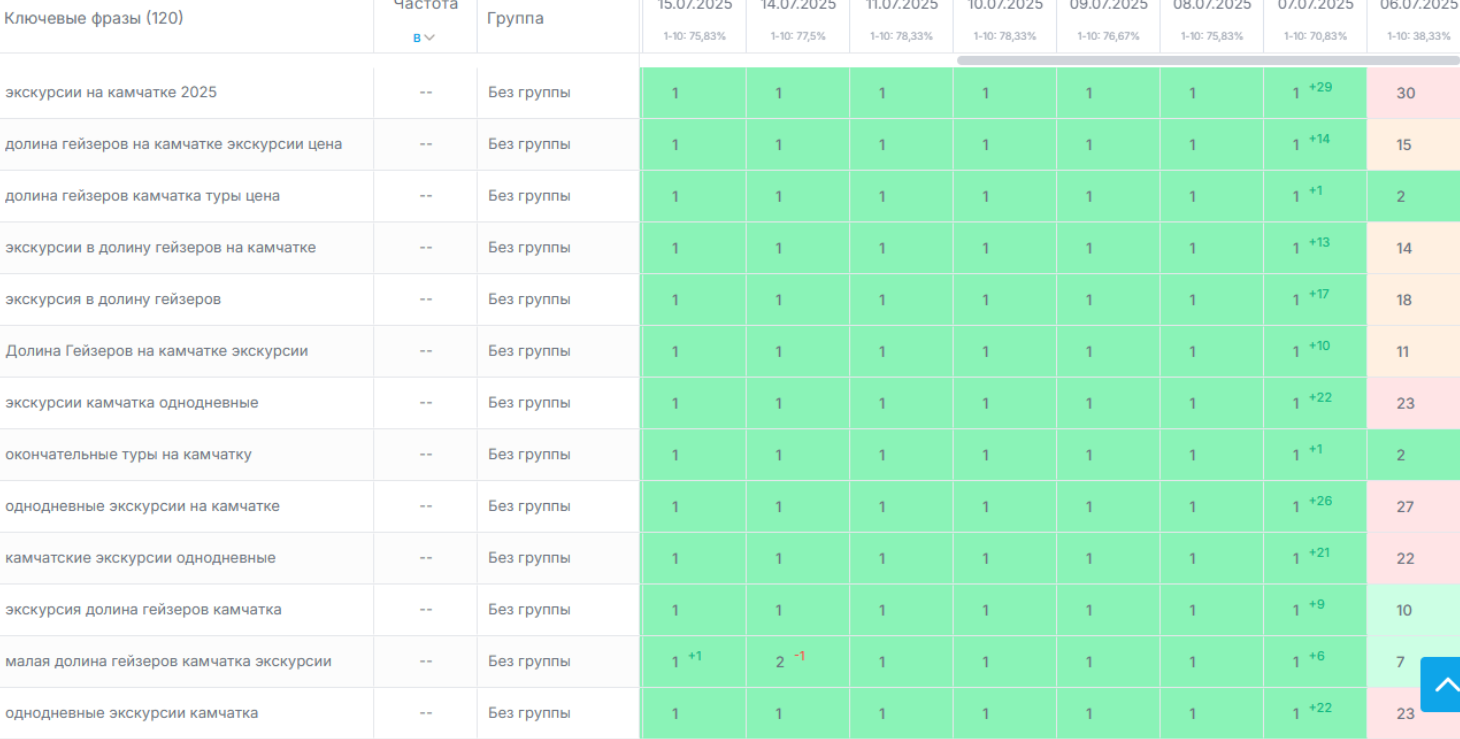Click keyword долина гейзеров камчатка туры цена
Viewport: 1460px width, 739px height.
(142, 196)
